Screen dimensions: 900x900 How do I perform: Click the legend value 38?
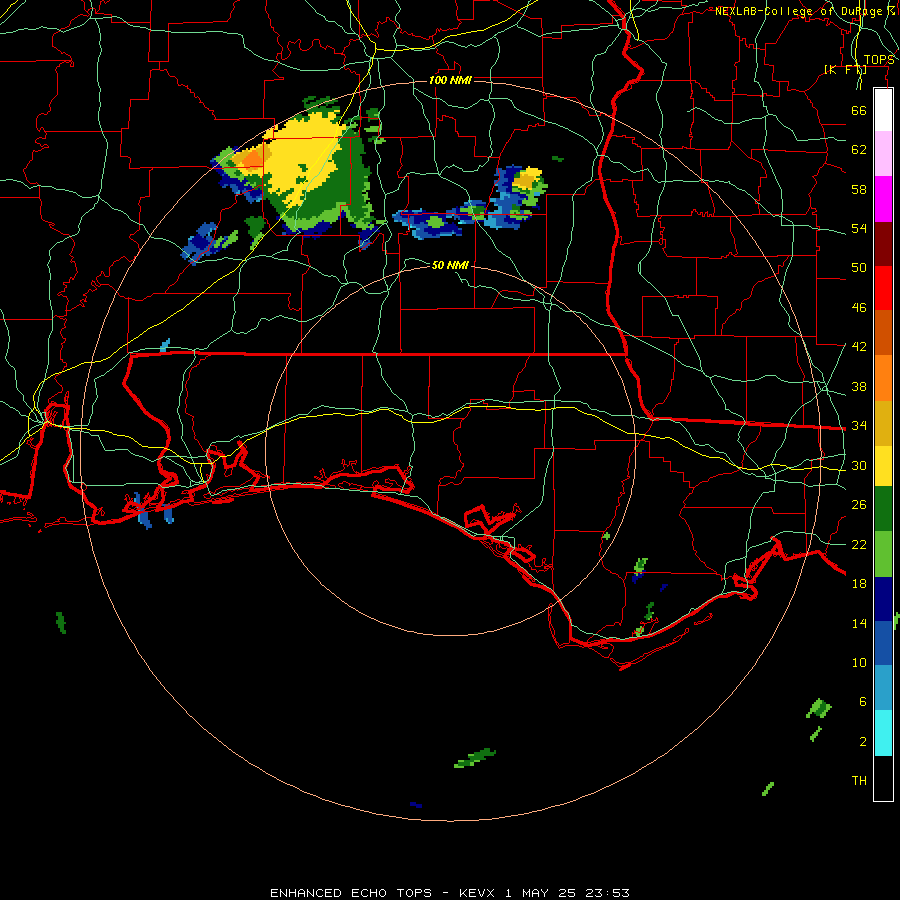(859, 386)
